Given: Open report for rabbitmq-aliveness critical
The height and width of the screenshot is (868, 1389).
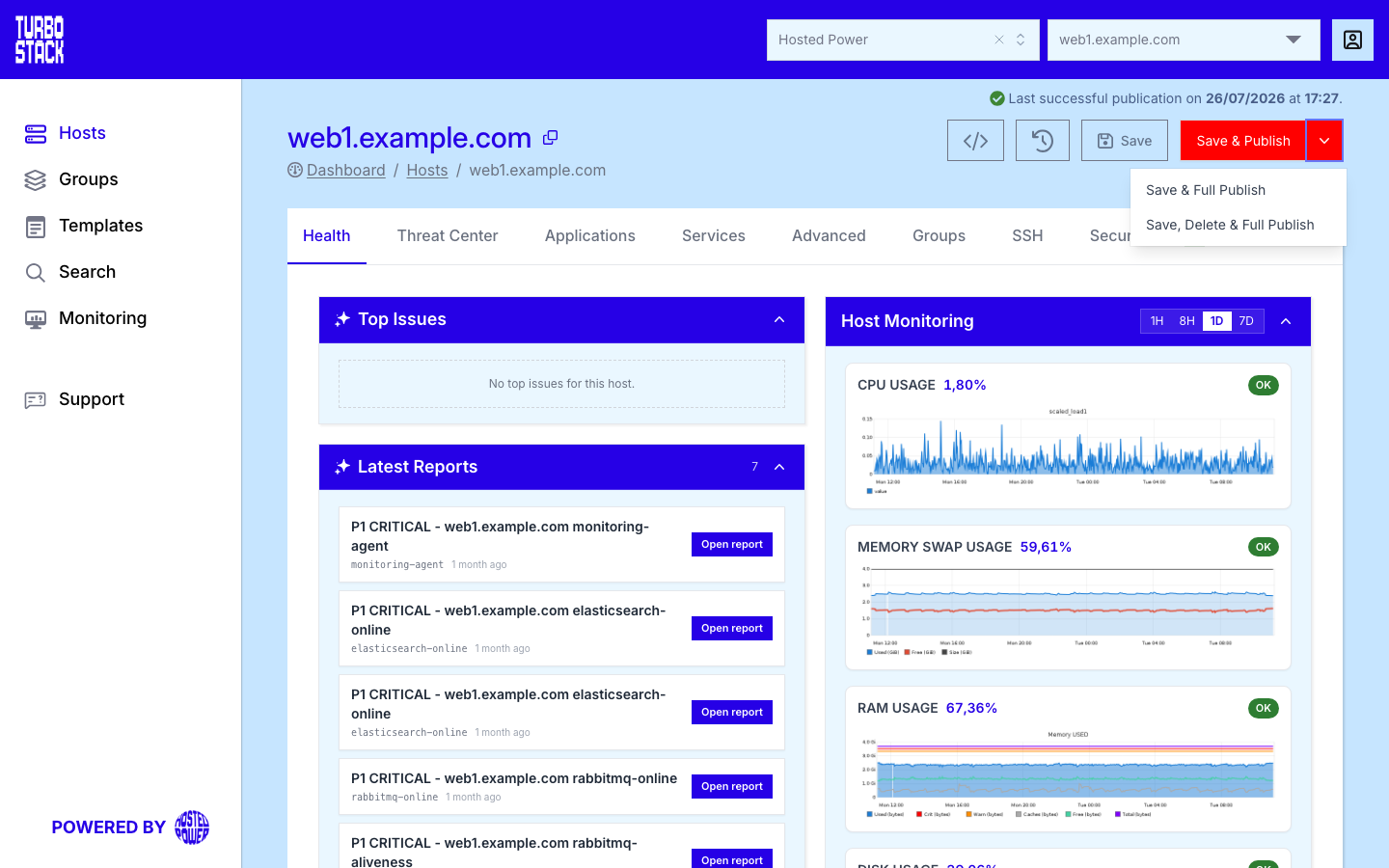Looking at the screenshot, I should pyautogui.click(x=732, y=860).
